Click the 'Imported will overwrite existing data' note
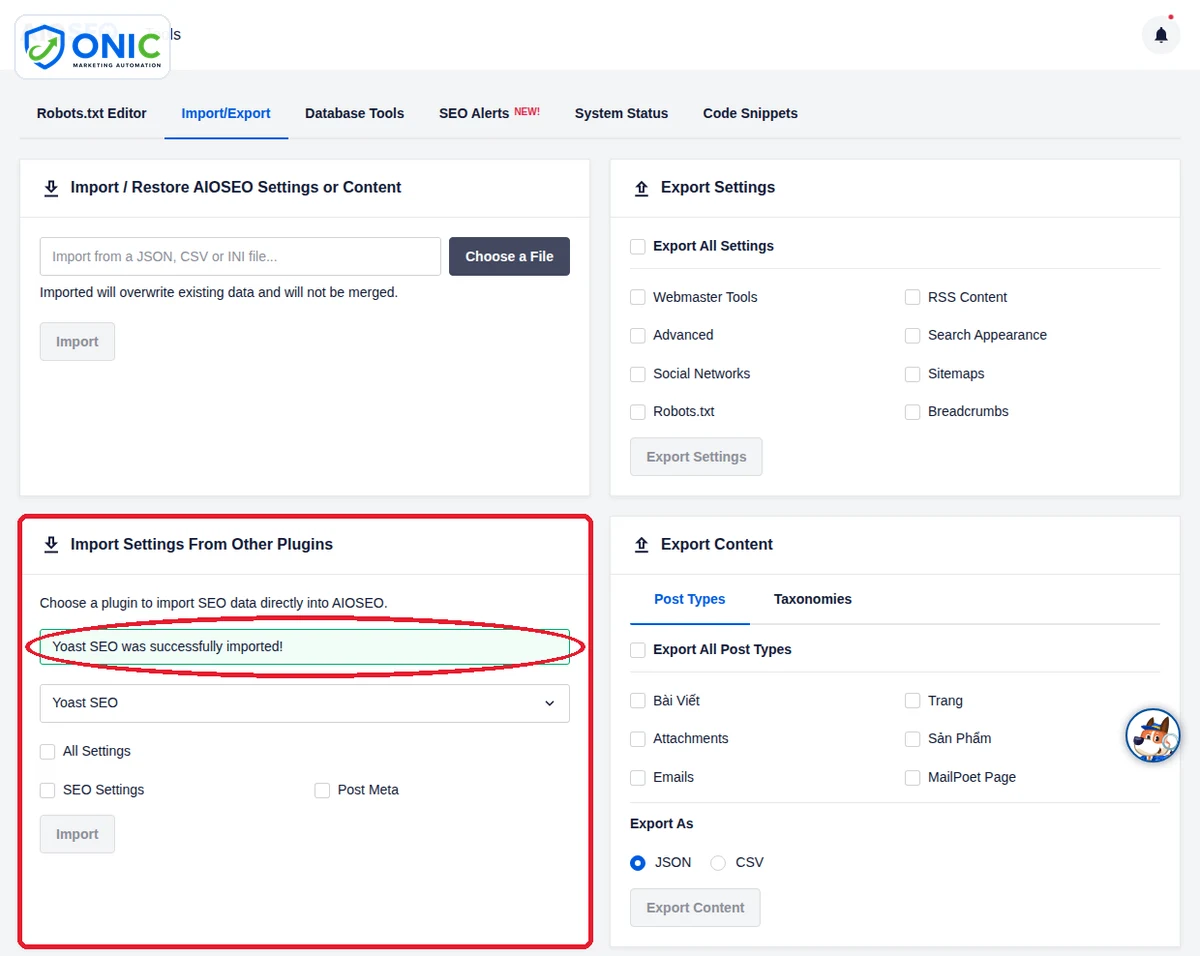The width and height of the screenshot is (1200, 956). (219, 293)
